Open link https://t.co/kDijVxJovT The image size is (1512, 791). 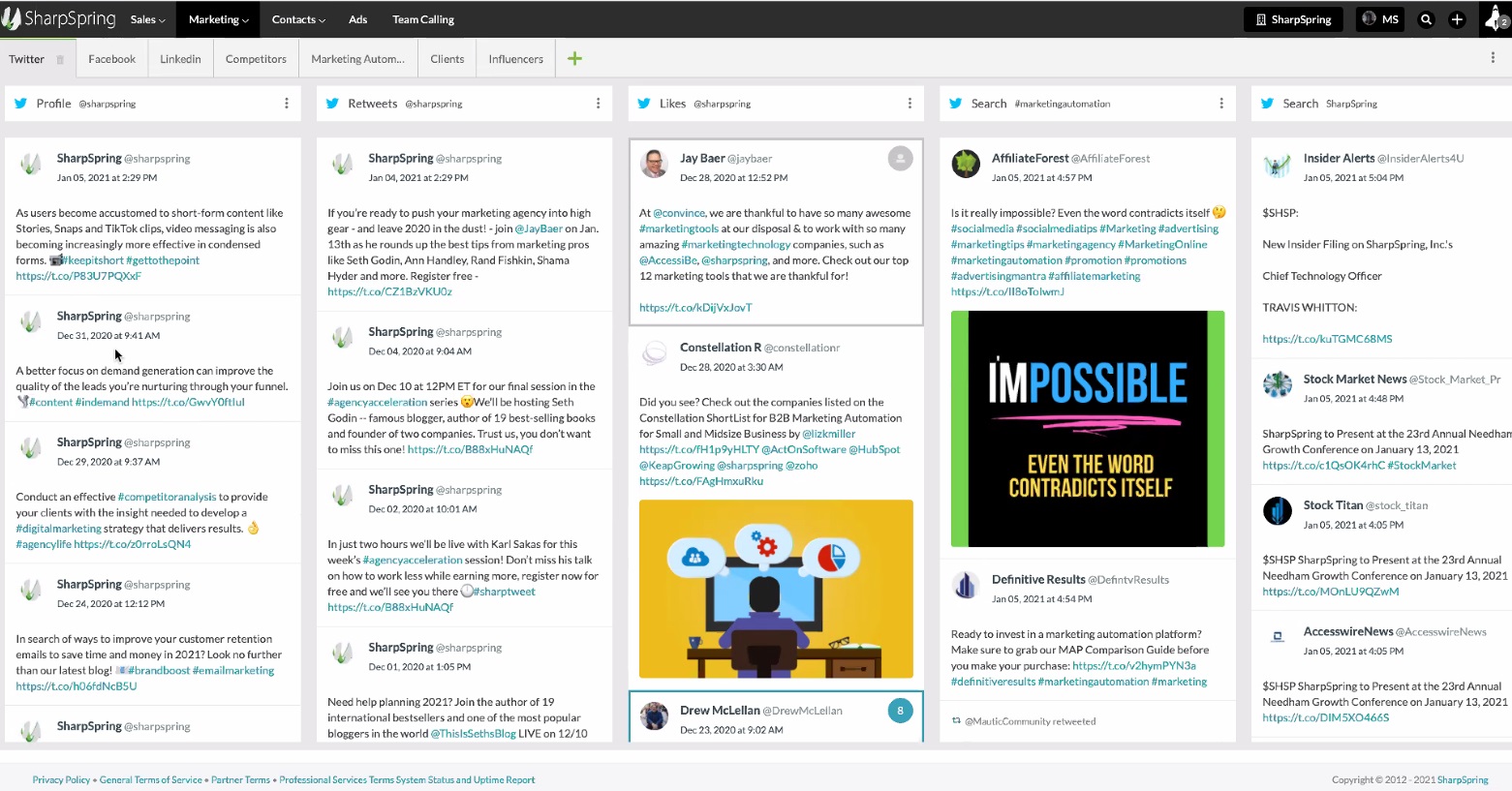pos(695,308)
